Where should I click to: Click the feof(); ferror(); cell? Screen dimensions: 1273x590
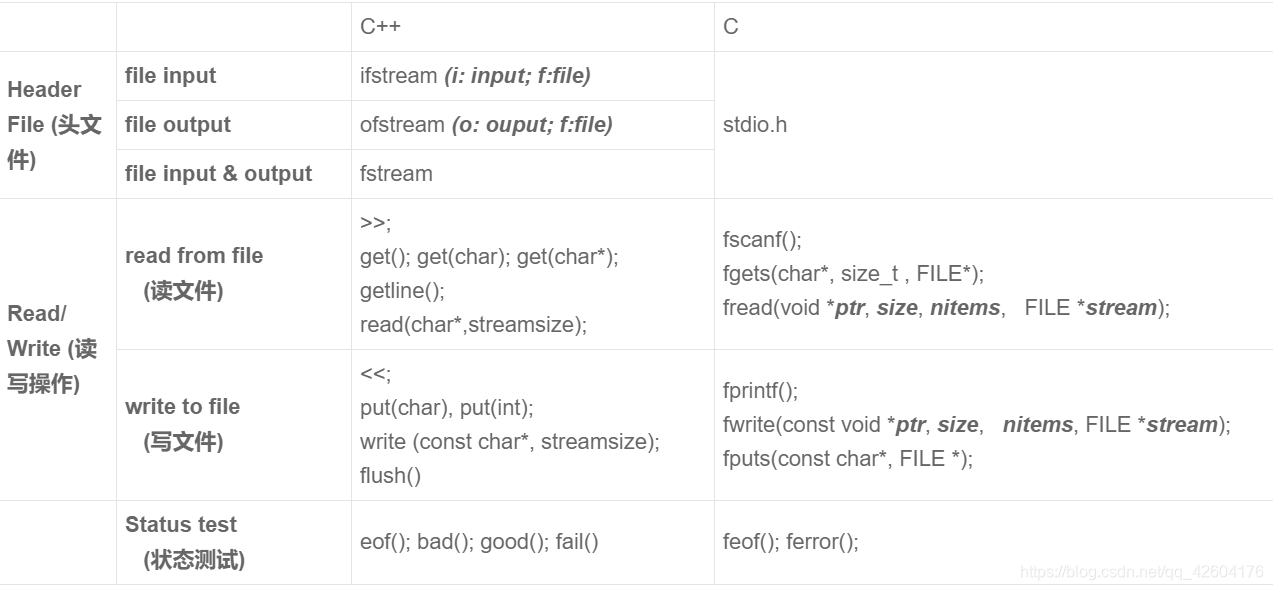(x=791, y=542)
